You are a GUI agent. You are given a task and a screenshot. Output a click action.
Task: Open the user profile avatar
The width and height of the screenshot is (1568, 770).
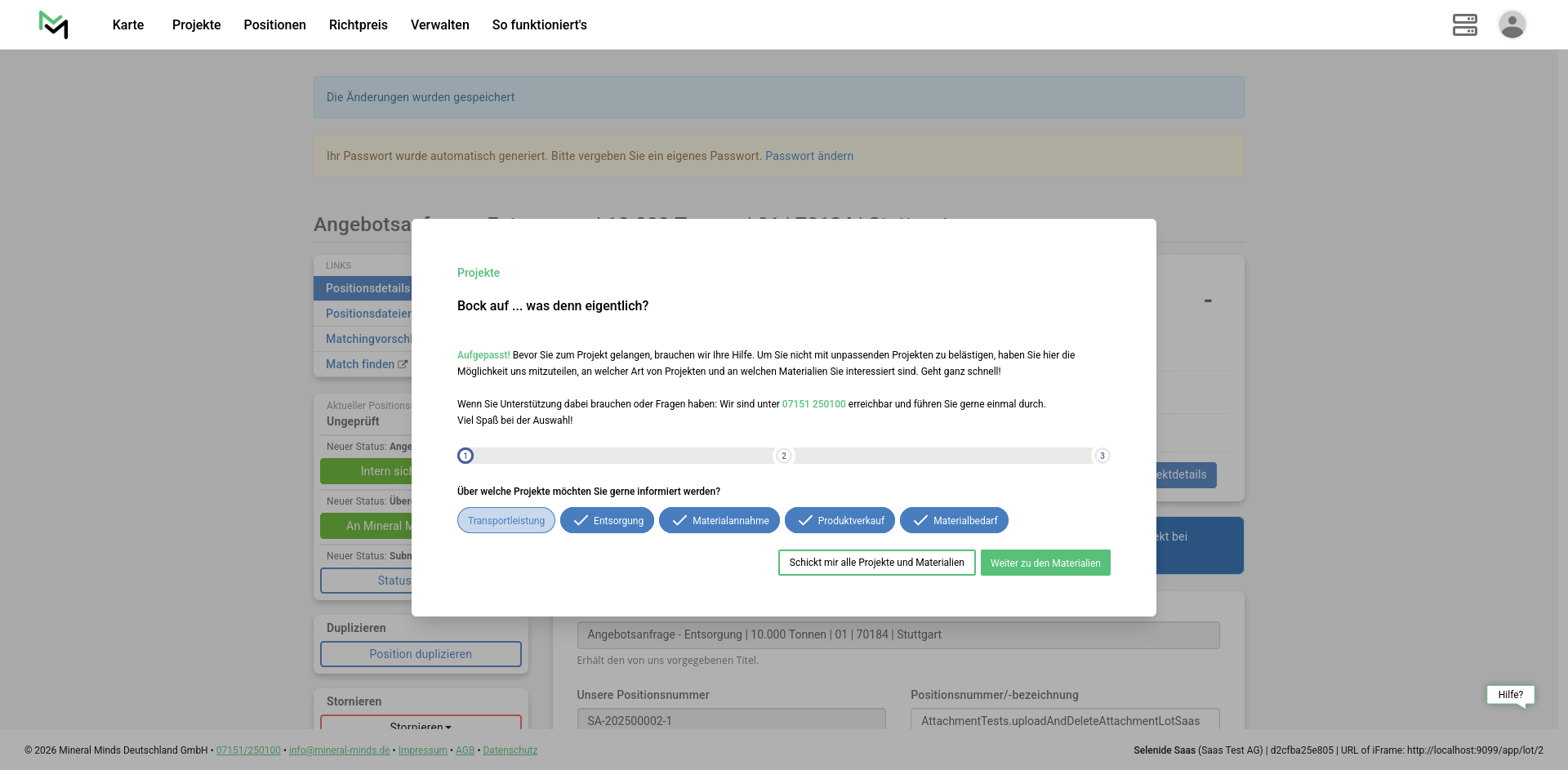1512,24
